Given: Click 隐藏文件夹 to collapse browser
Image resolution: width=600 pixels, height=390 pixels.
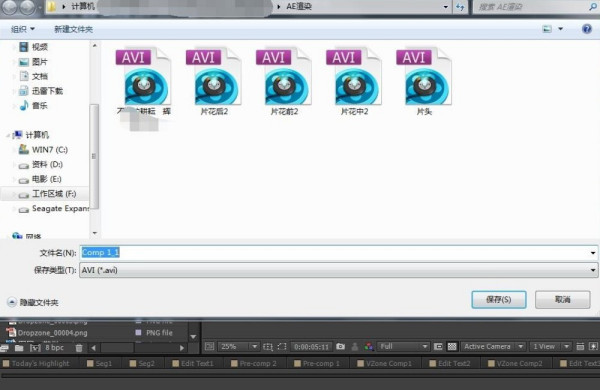Looking at the screenshot, I should click(33, 302).
